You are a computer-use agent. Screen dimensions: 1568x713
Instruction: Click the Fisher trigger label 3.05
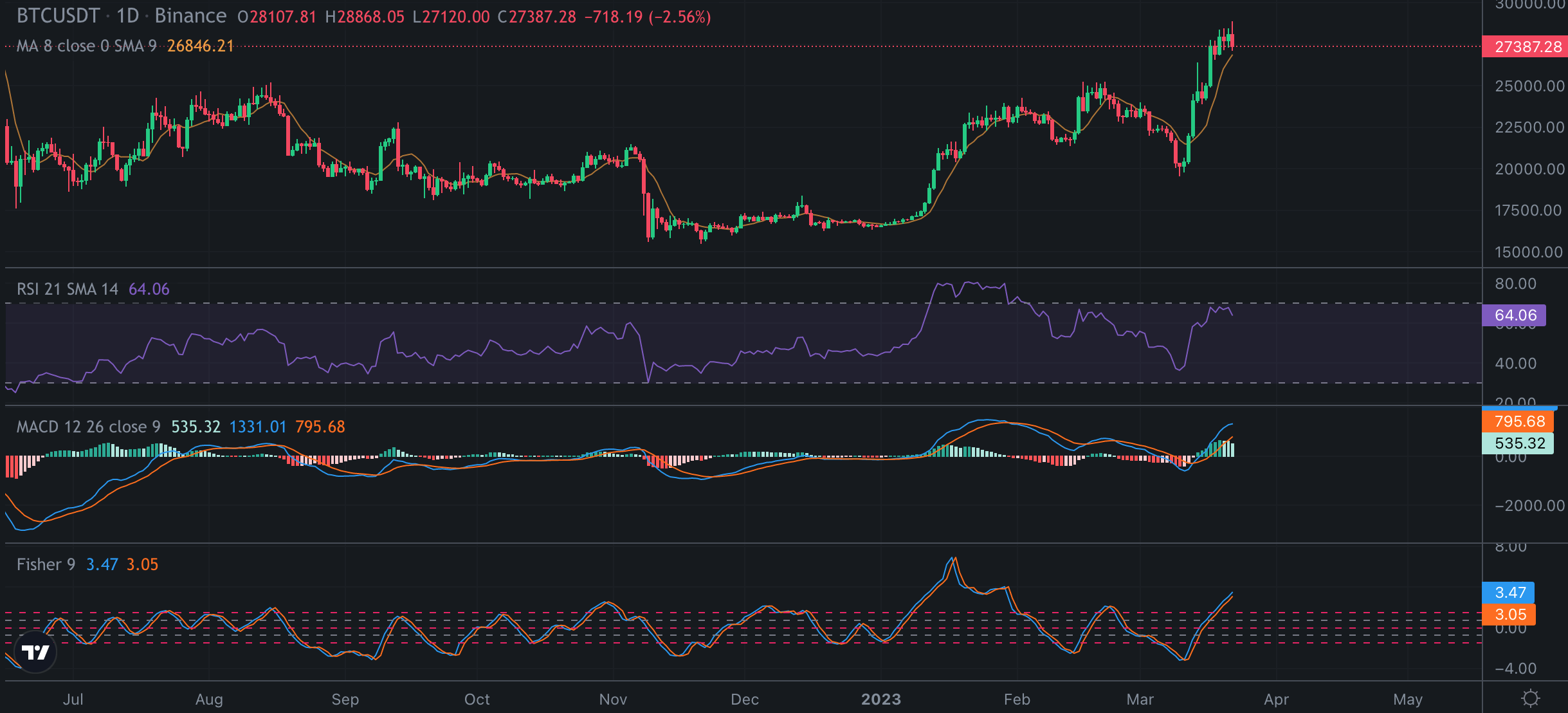(x=1509, y=615)
